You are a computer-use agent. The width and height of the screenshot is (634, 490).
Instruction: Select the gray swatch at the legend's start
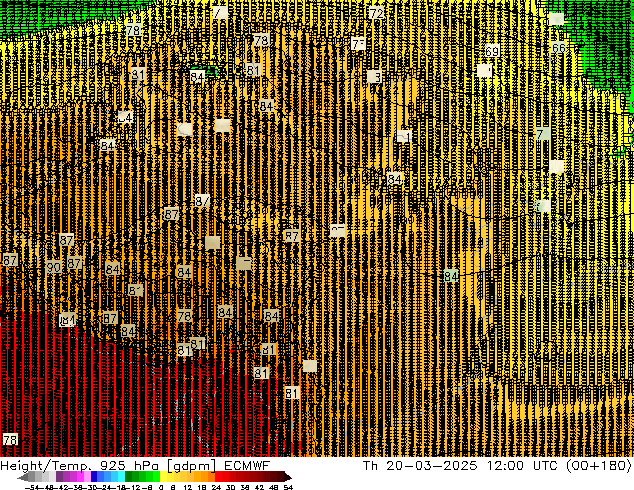(x=32, y=477)
